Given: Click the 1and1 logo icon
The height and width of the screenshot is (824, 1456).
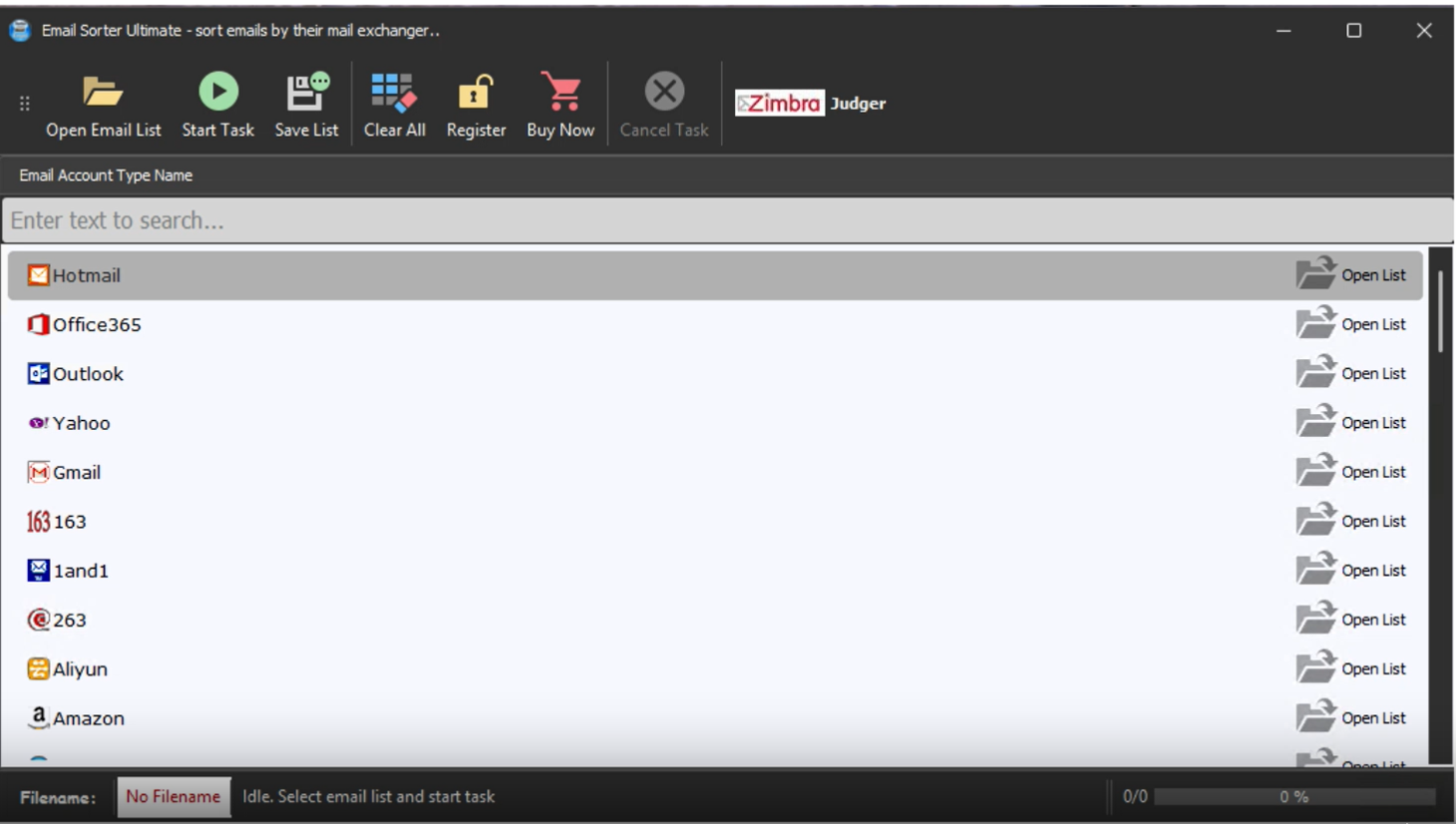Looking at the screenshot, I should click(38, 570).
